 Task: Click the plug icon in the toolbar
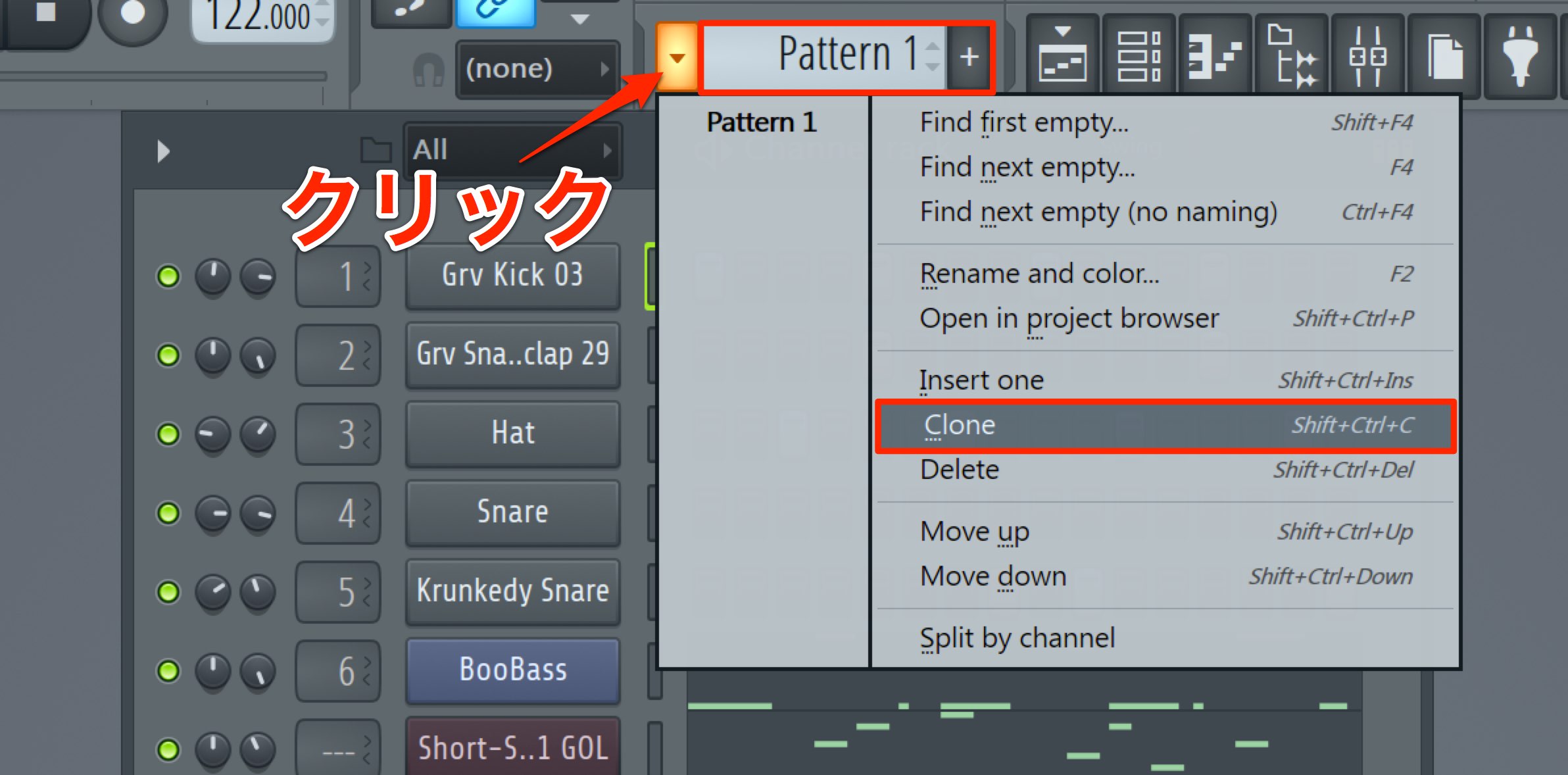(1520, 56)
